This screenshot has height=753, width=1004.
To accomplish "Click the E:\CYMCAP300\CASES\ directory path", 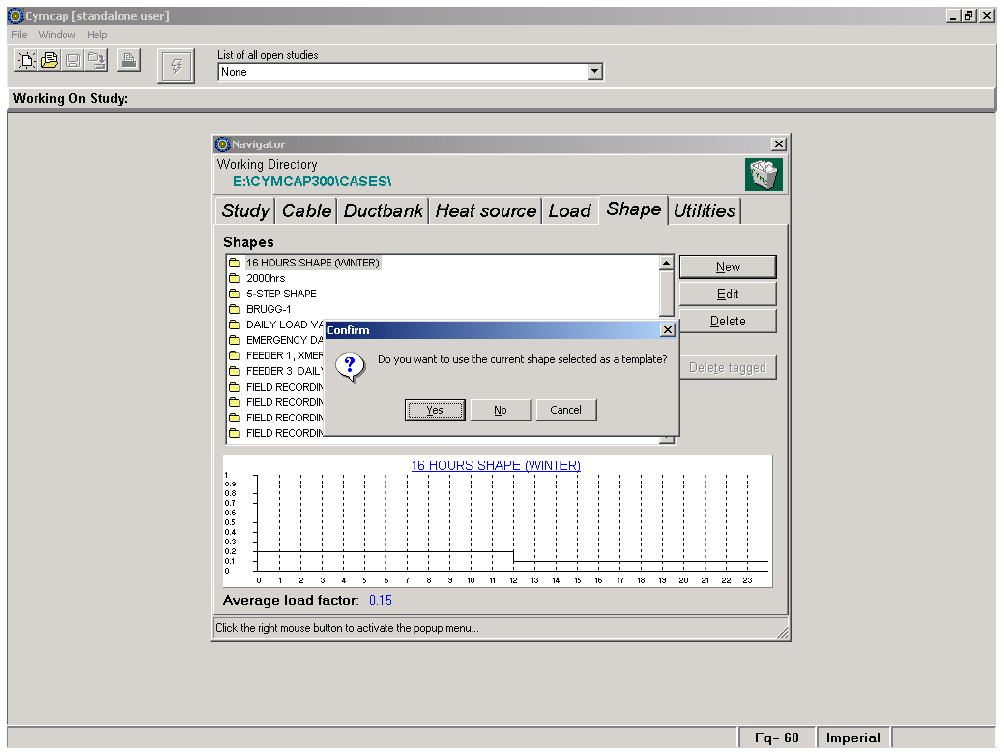I will [x=312, y=181].
